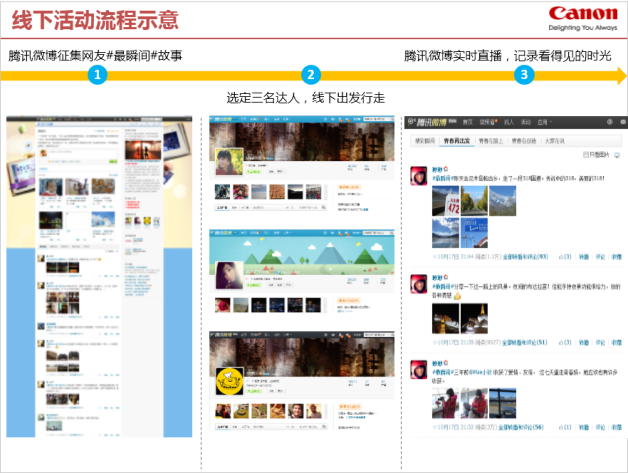Open 活动 in the dark Tencent Weibo navbar

click(x=525, y=122)
